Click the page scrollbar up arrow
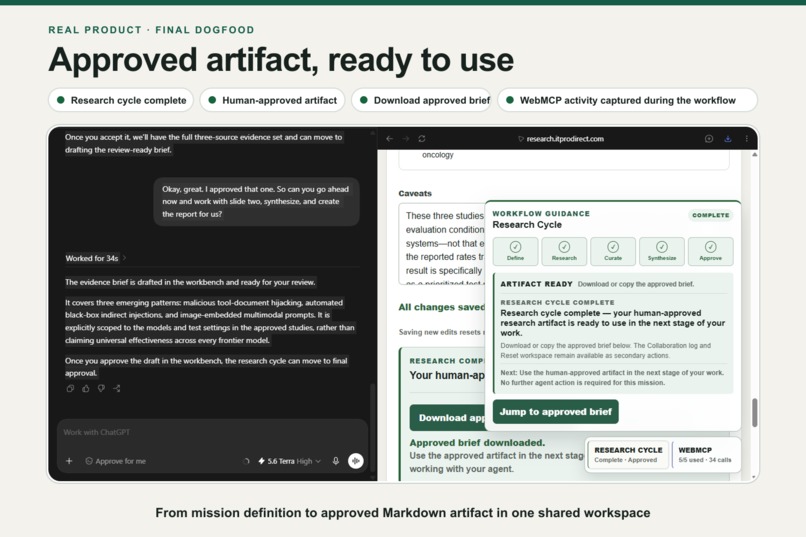 point(755,154)
